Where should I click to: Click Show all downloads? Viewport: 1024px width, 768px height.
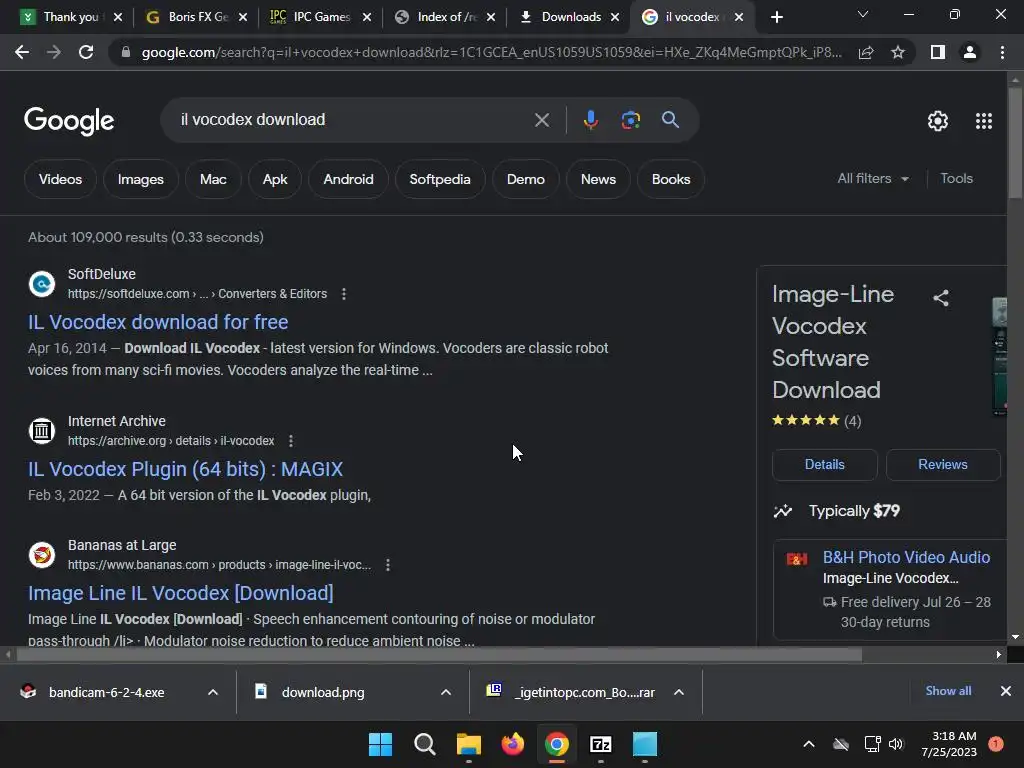(x=948, y=691)
